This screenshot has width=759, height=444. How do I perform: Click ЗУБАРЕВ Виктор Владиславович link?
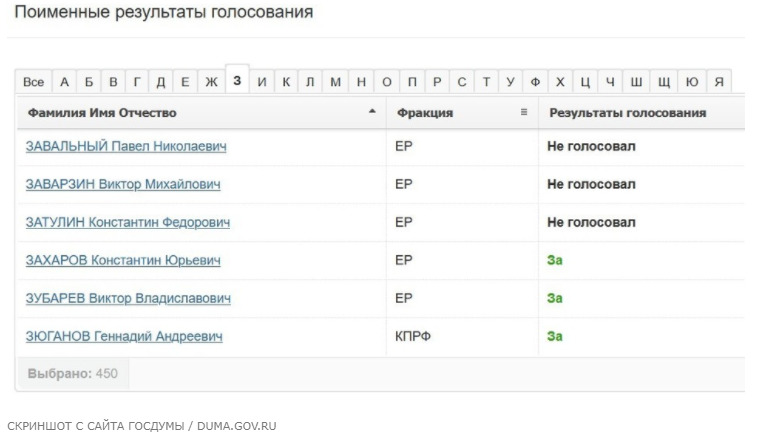pyautogui.click(x=128, y=299)
